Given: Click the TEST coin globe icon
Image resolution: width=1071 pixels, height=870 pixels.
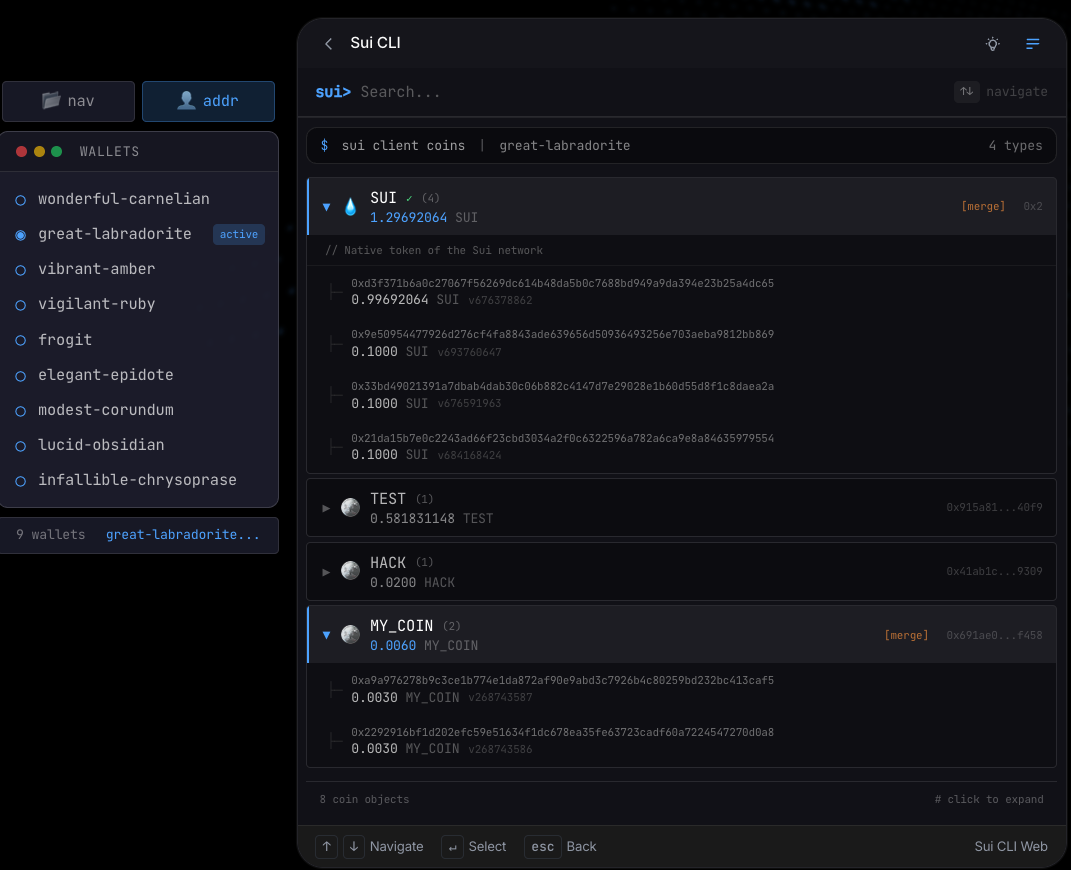Looking at the screenshot, I should (x=350, y=507).
